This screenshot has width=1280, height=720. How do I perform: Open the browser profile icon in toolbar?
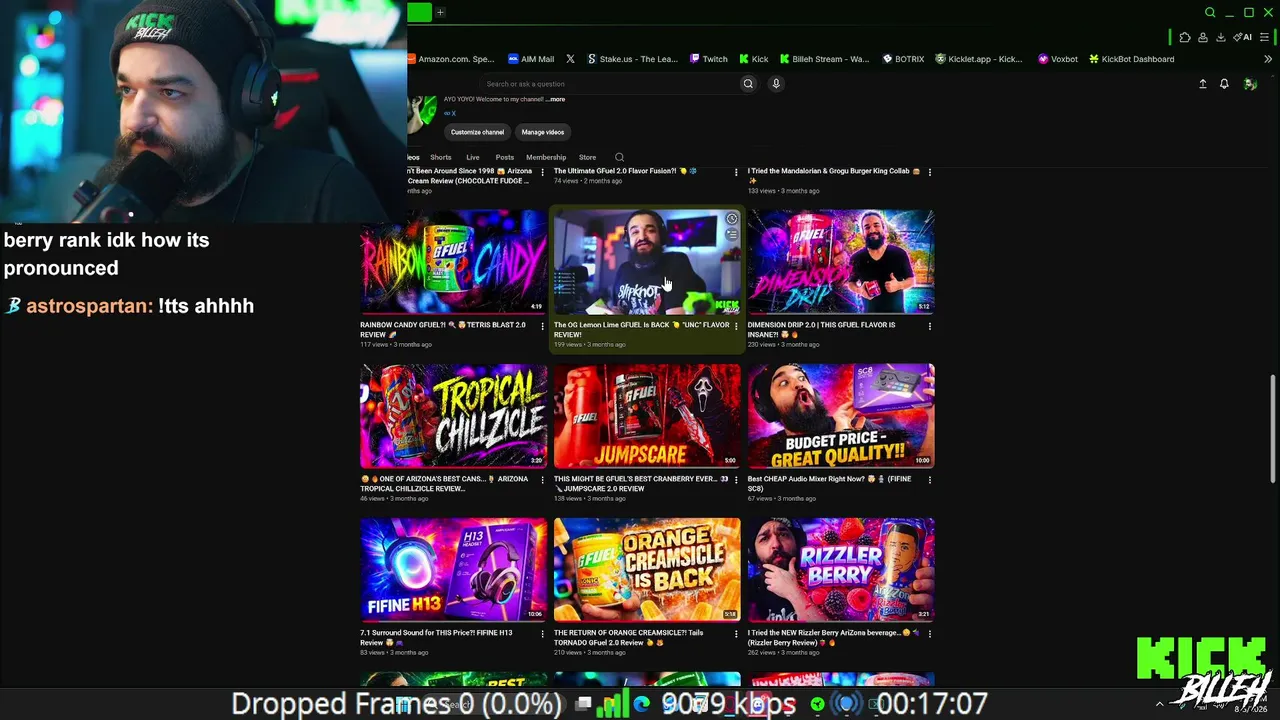(x=1203, y=37)
